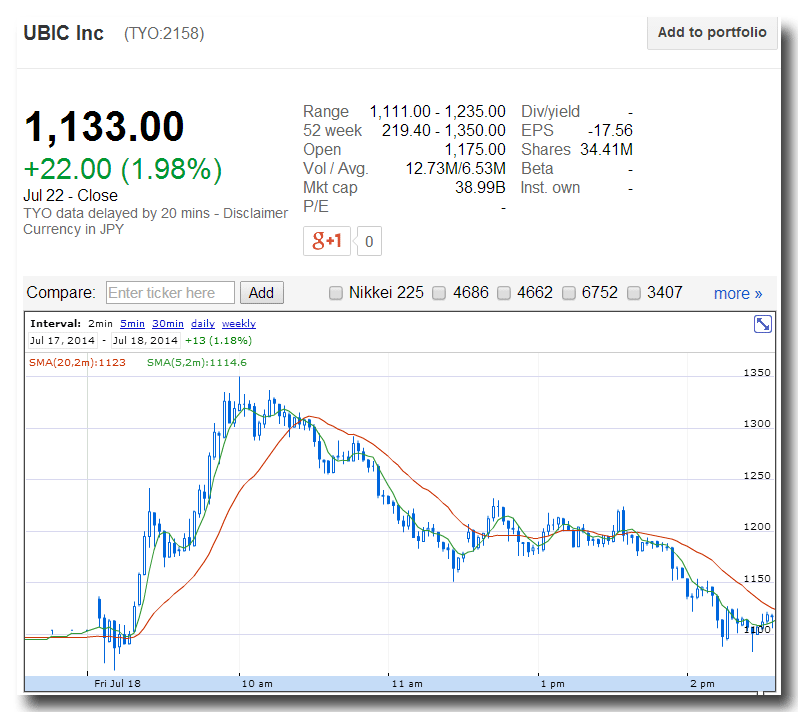This screenshot has width=798, height=712.
Task: Select the Currency in JPY text
Action: tap(73, 229)
